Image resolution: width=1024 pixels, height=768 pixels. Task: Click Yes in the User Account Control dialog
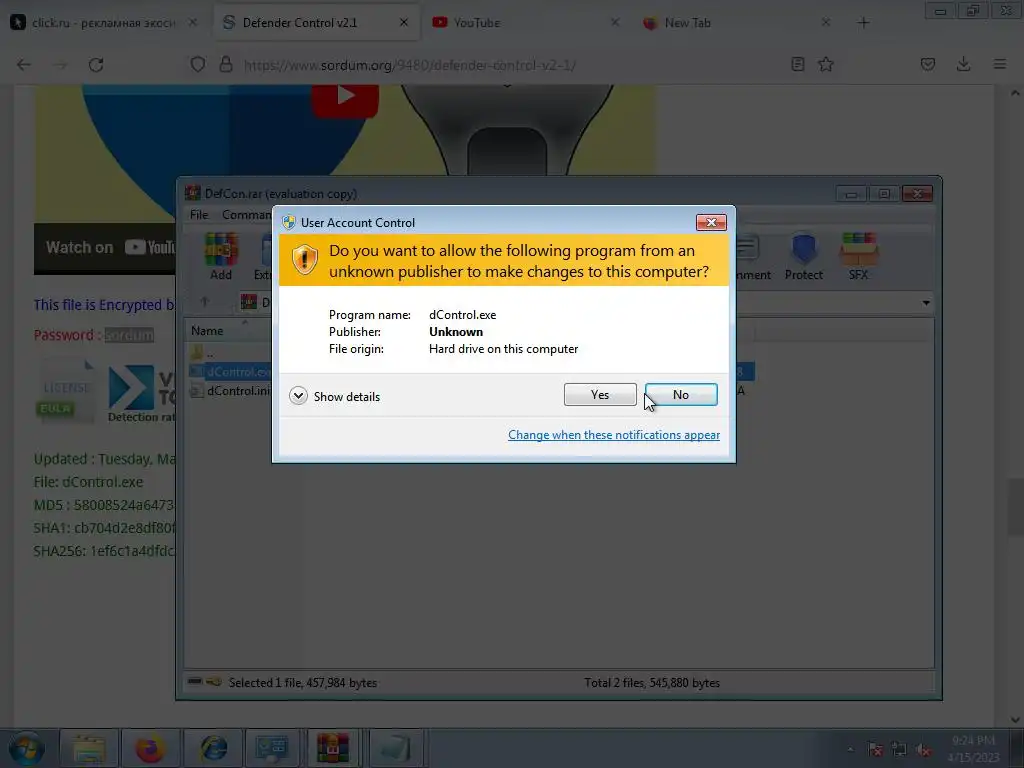[x=600, y=394]
